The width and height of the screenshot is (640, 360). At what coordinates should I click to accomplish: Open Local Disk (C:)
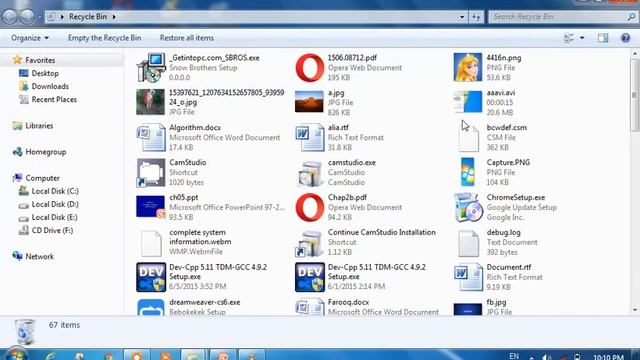click(x=55, y=191)
